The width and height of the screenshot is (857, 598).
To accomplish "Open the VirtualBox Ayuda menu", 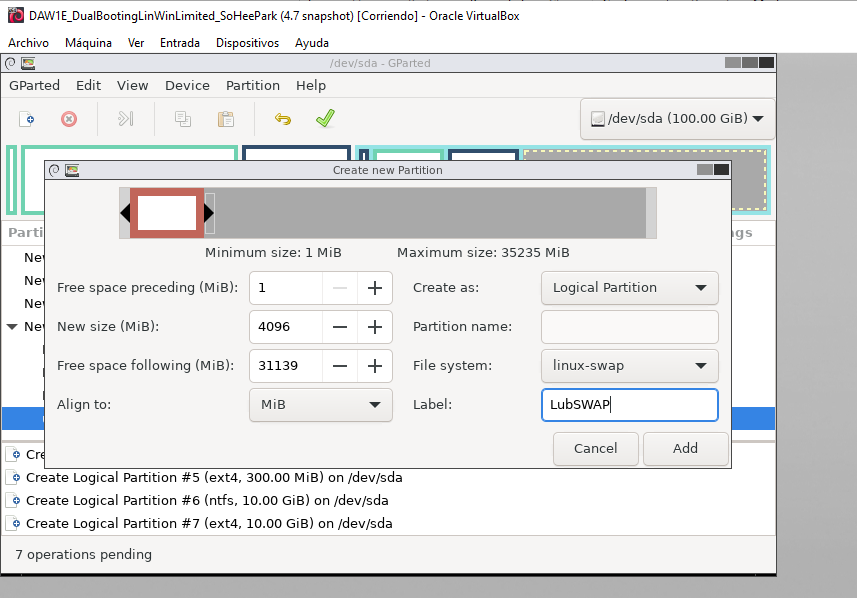I will pyautogui.click(x=312, y=43).
